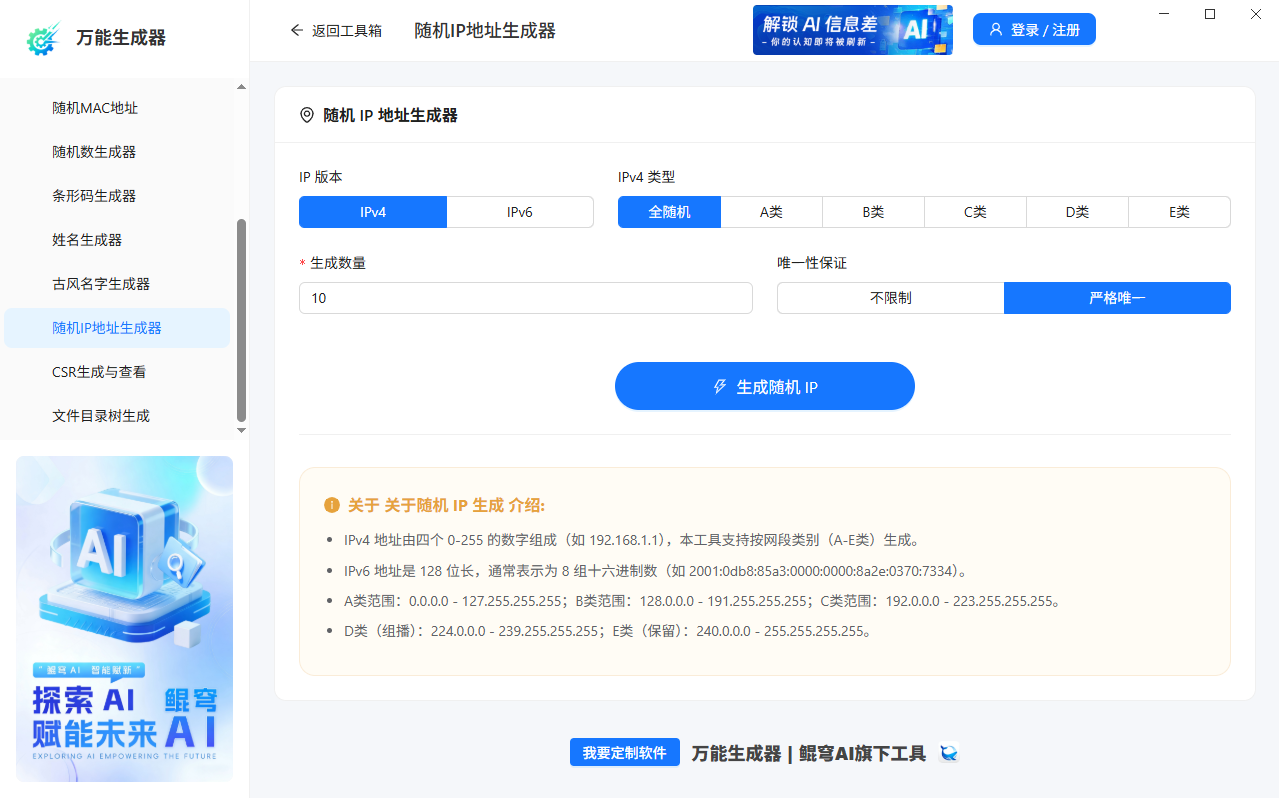Click the back arrow beside 返回工具箱

pos(296,30)
